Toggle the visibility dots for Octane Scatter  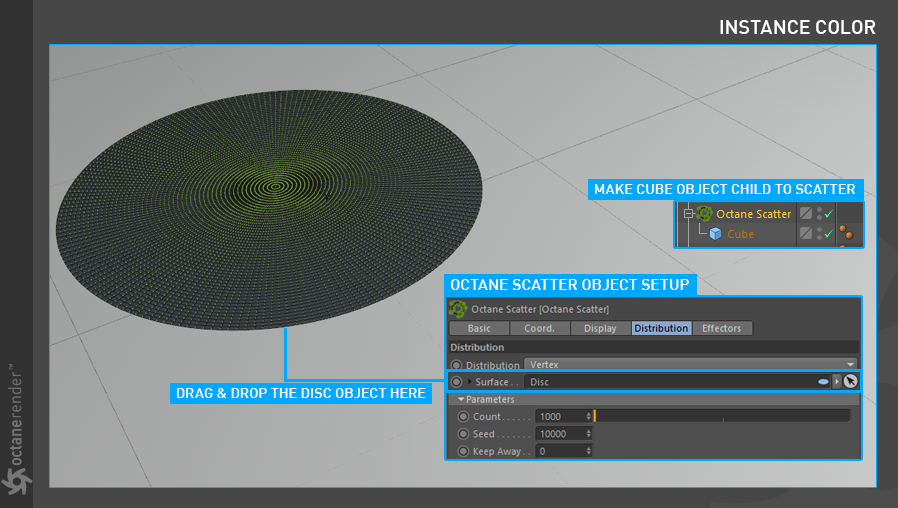(819, 214)
